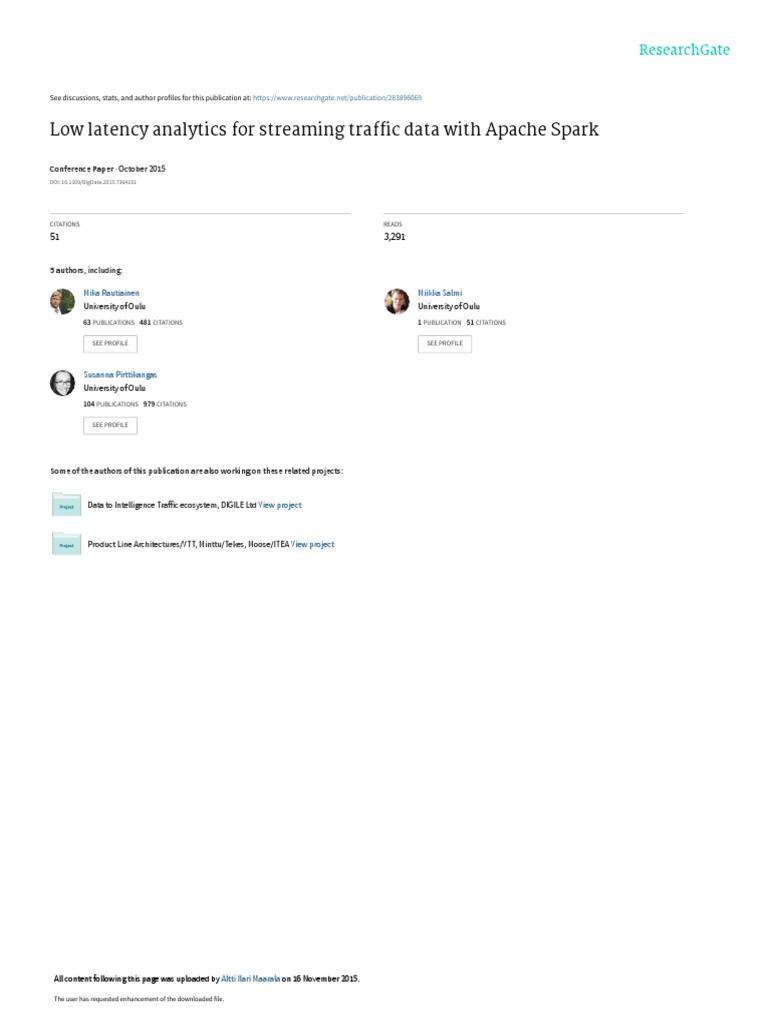Click the paper title about Apache Spark

click(324, 129)
